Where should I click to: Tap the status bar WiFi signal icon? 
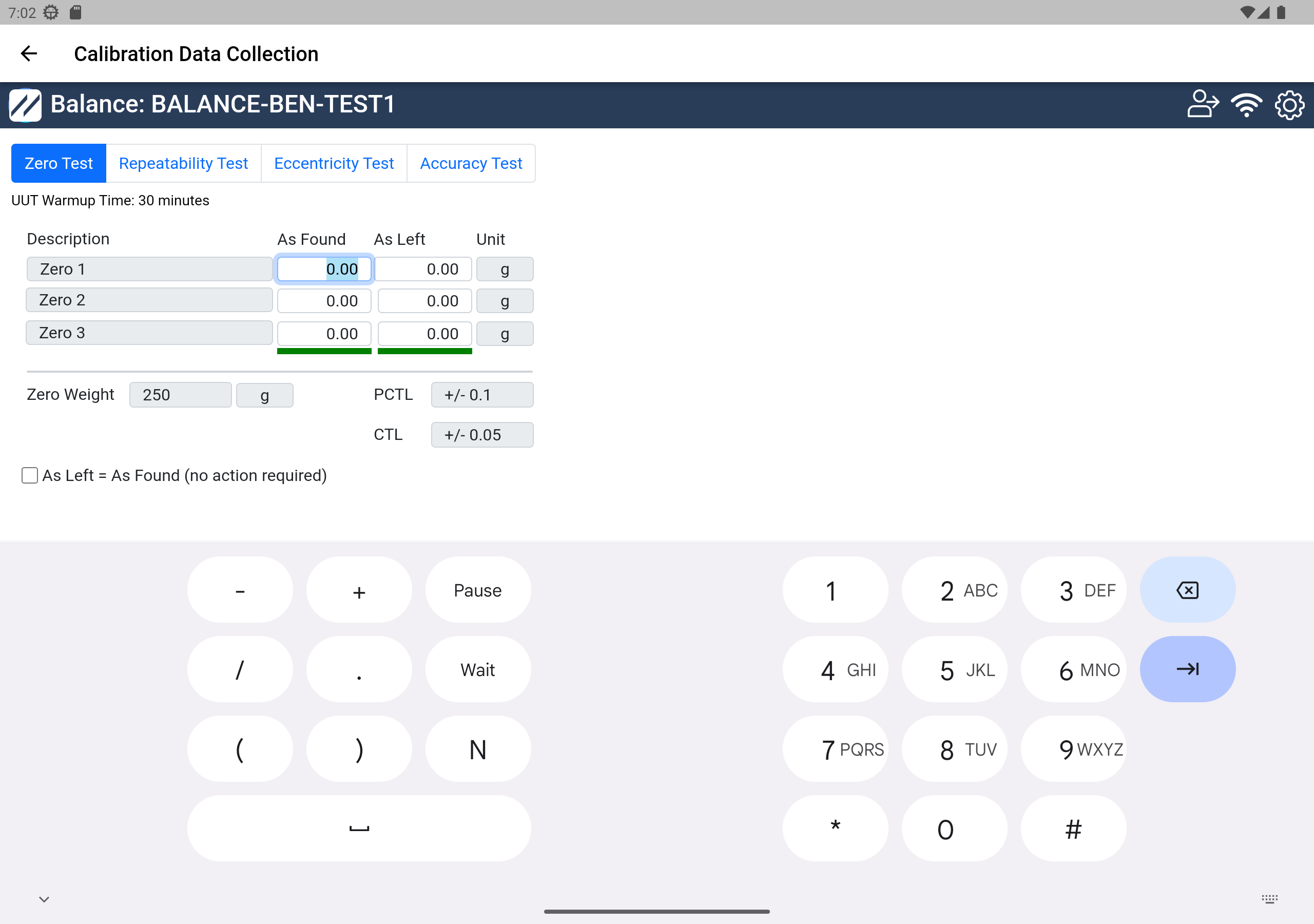point(1248,12)
